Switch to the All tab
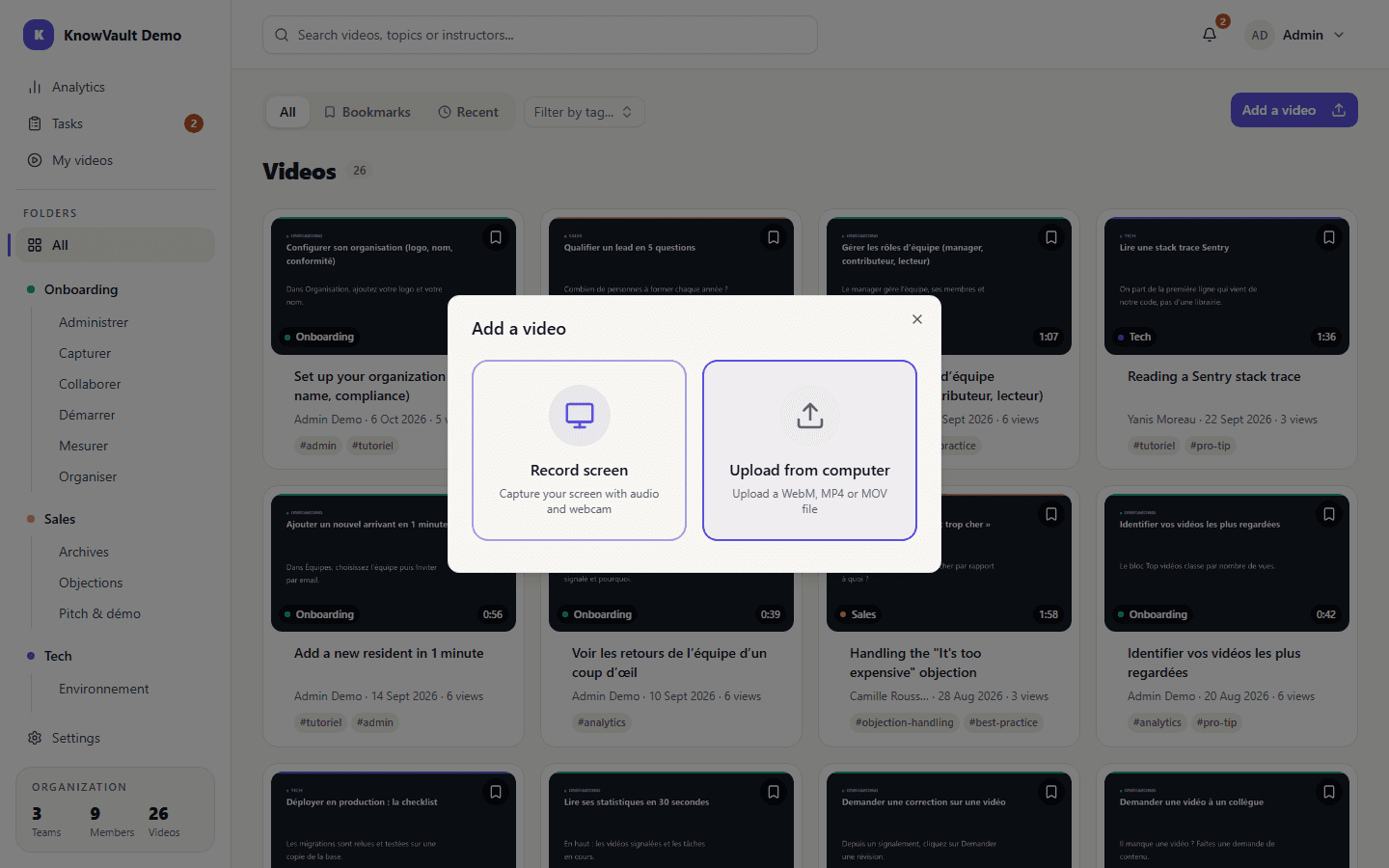Image resolution: width=1389 pixels, height=868 pixels. [x=287, y=112]
